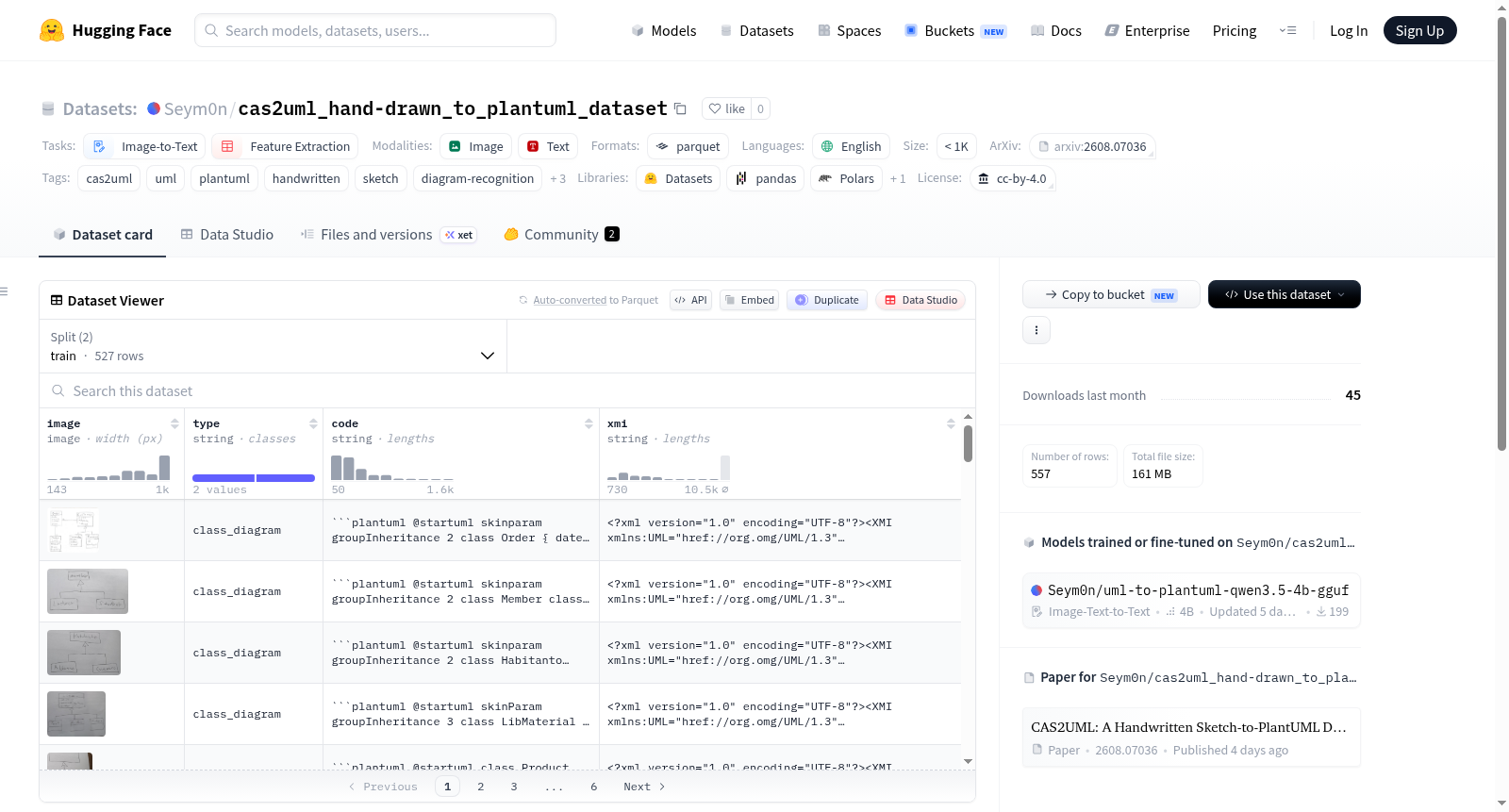
Task: Open the more options vertical dots button
Action: (1036, 330)
